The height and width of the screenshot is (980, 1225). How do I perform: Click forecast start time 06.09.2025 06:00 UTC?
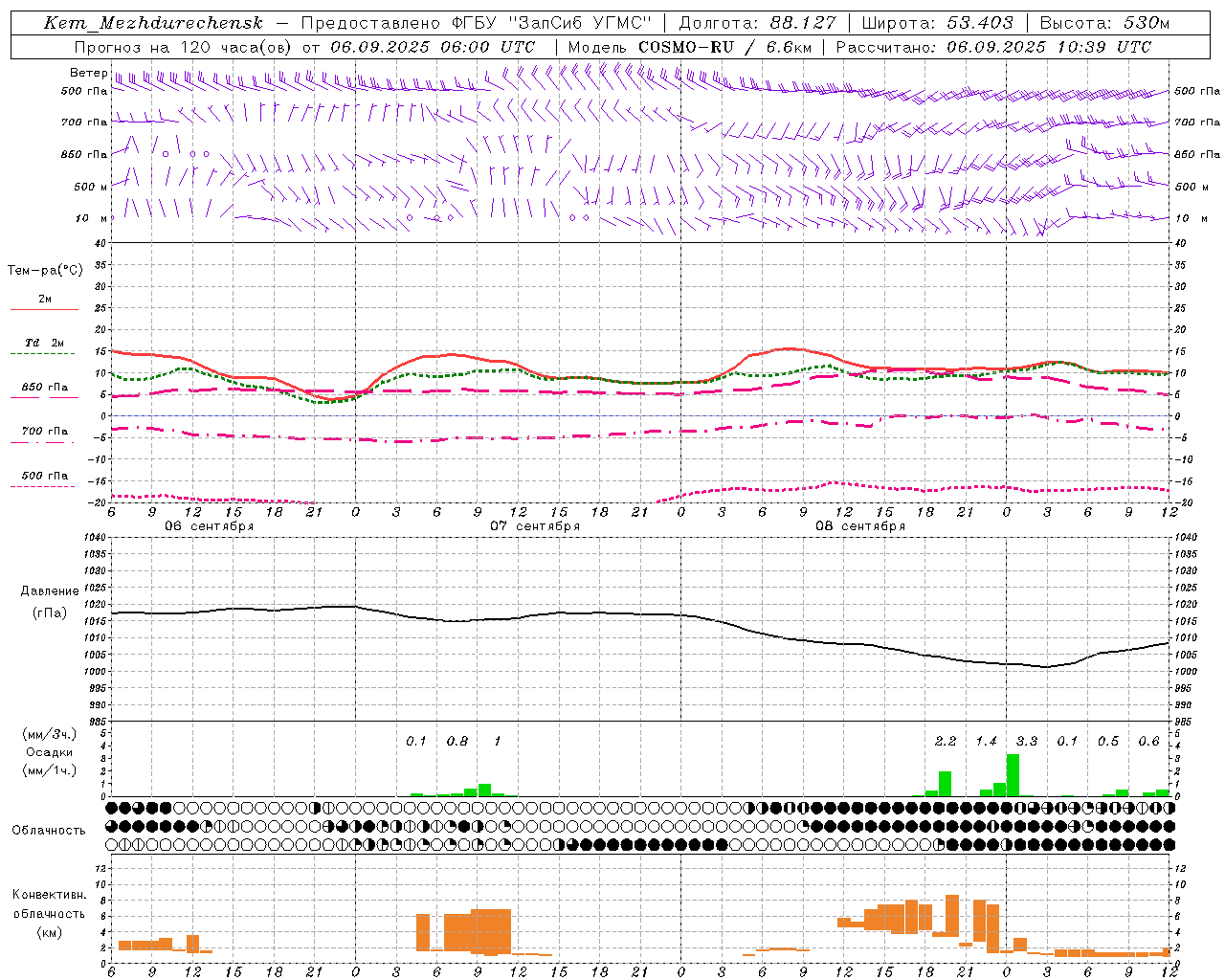(433, 47)
